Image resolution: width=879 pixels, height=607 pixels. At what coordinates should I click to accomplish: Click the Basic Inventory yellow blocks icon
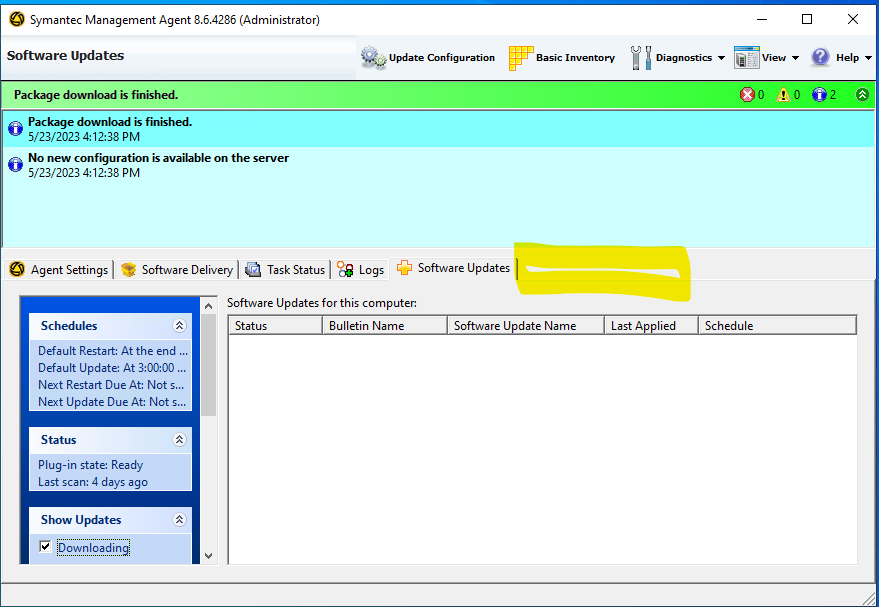pos(520,58)
